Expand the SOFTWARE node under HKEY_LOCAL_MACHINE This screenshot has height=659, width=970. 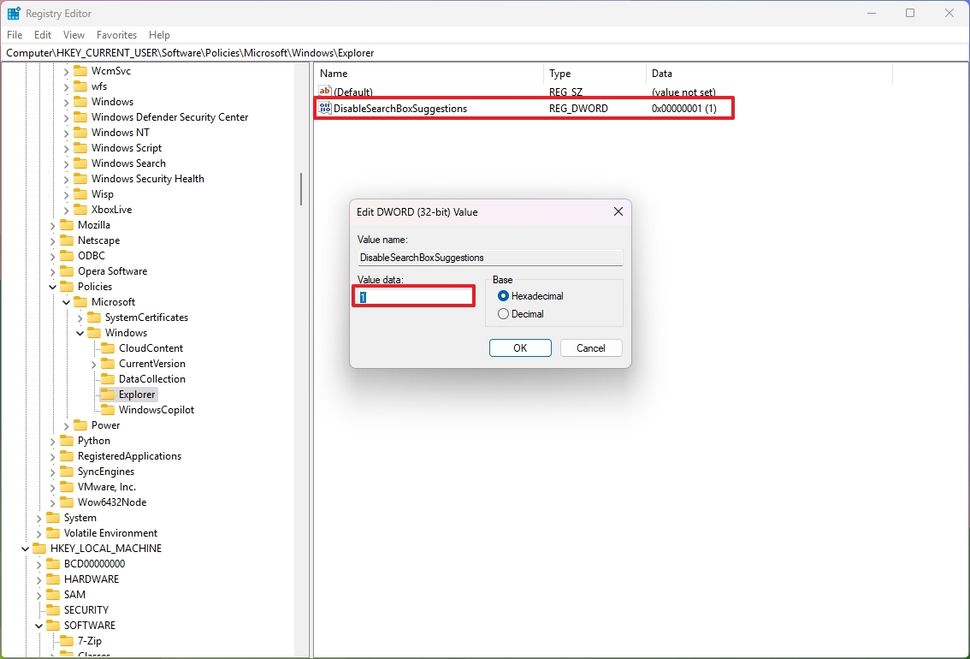pyautogui.click(x=38, y=625)
